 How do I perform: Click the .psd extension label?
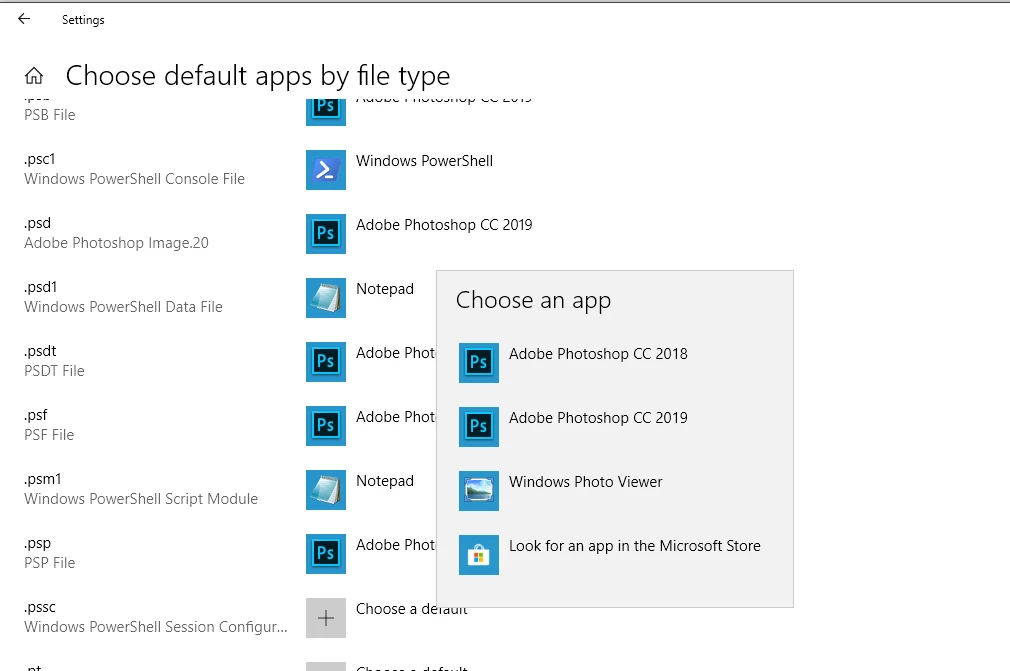click(x=37, y=223)
